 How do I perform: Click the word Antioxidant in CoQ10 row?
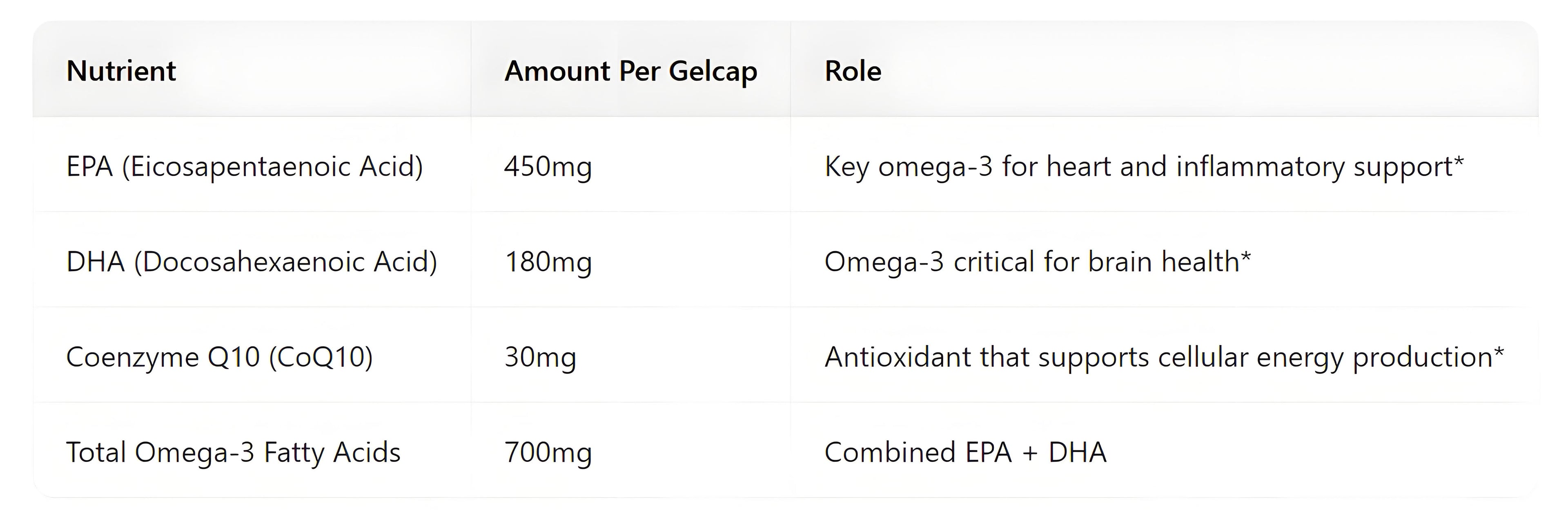(897, 357)
